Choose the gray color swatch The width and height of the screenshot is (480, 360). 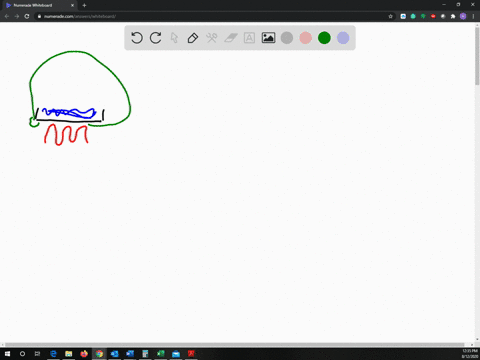pos(287,38)
